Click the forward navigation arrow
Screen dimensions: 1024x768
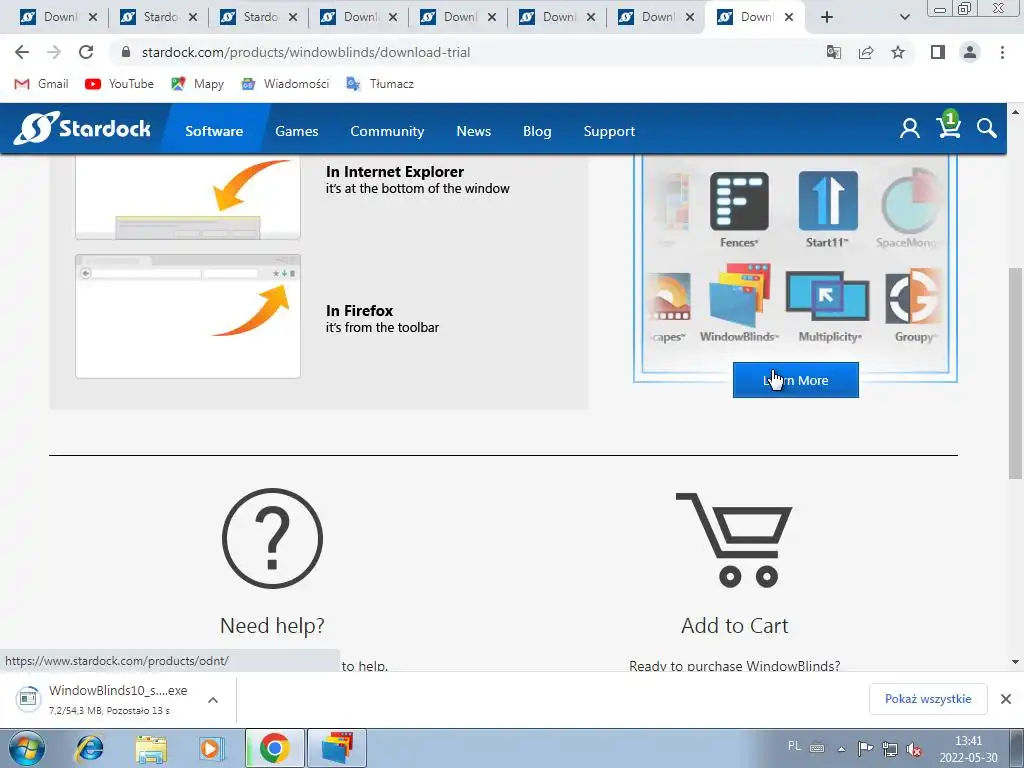[54, 52]
